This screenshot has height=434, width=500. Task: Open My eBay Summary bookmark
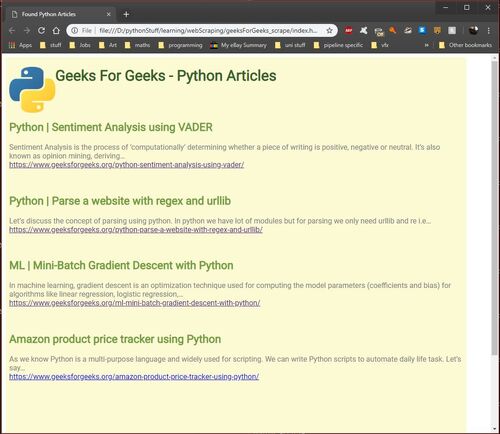coord(238,45)
